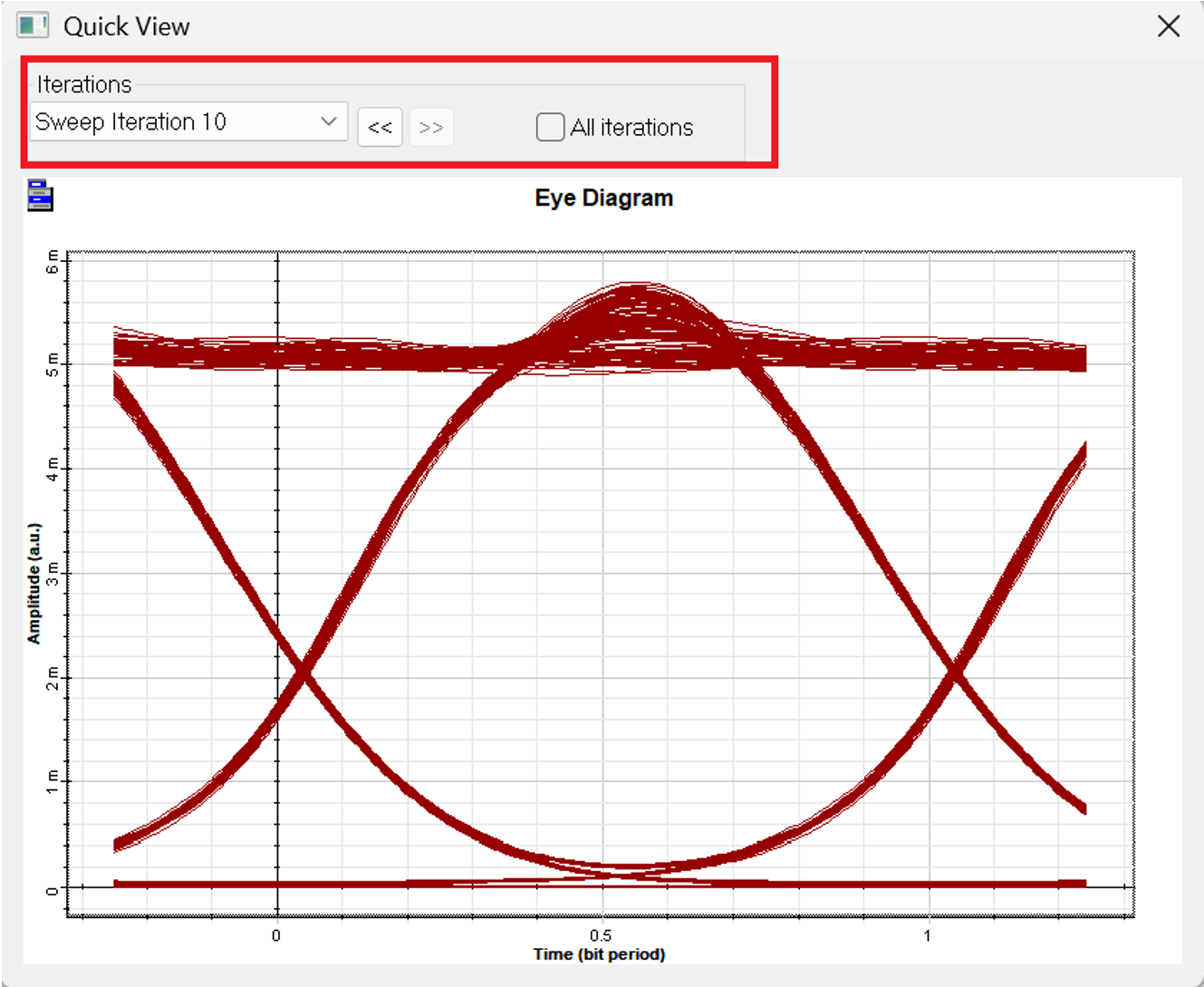Open the Sweep Iteration 10 dropdown

(188, 121)
